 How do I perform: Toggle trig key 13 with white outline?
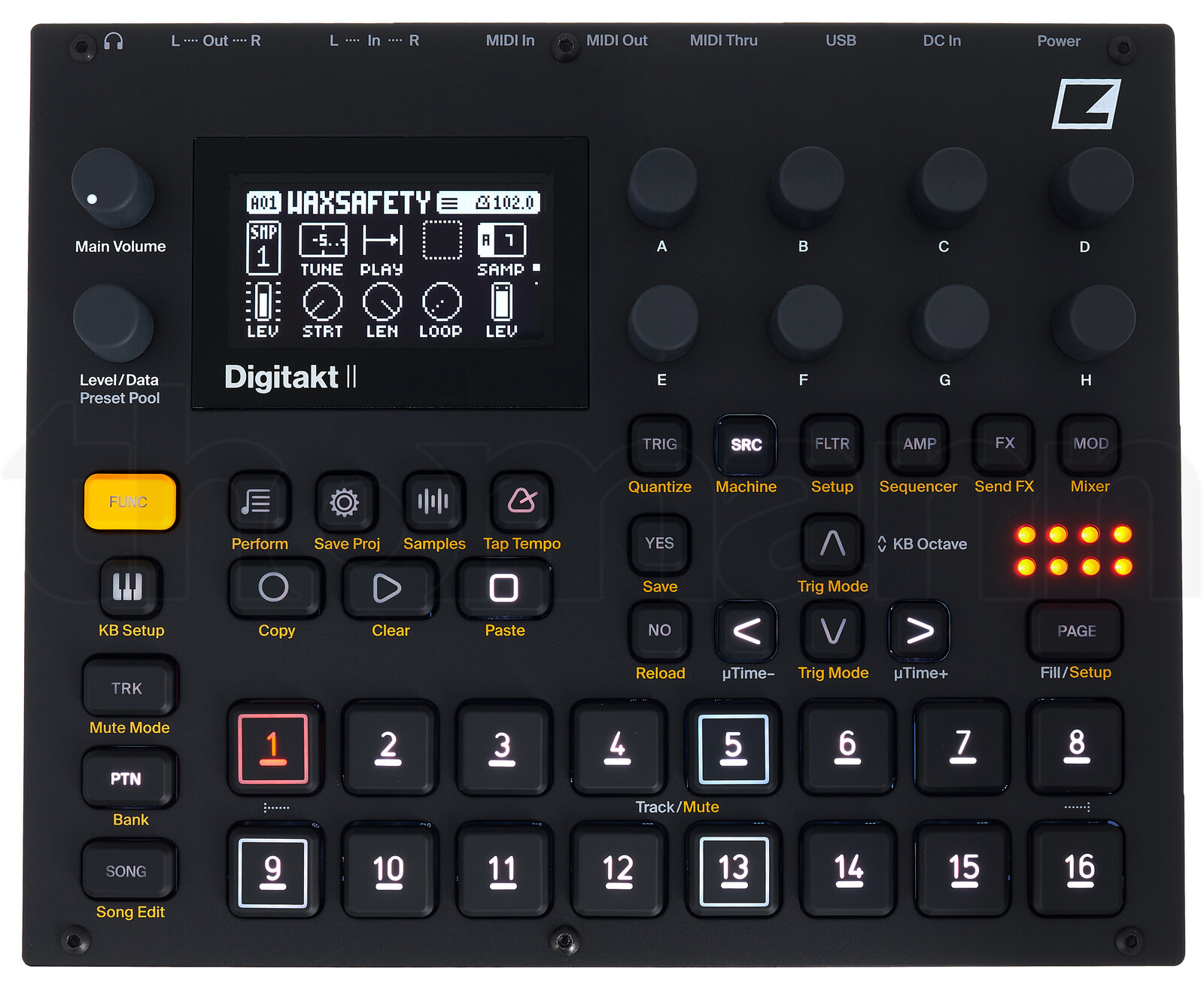[x=733, y=870]
